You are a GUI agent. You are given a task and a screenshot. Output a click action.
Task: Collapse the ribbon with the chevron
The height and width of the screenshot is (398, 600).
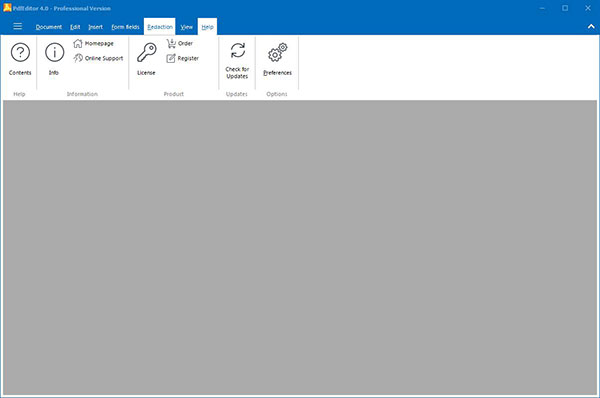(x=591, y=26)
